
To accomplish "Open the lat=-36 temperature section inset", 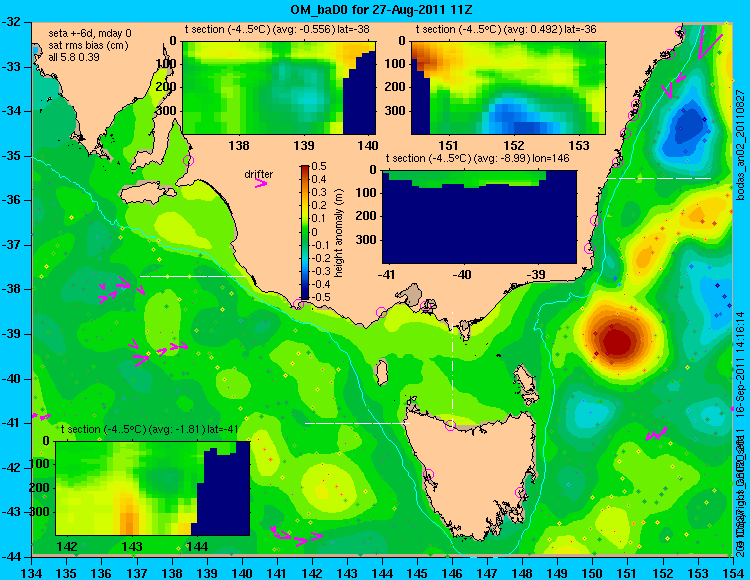I will click(x=508, y=88).
